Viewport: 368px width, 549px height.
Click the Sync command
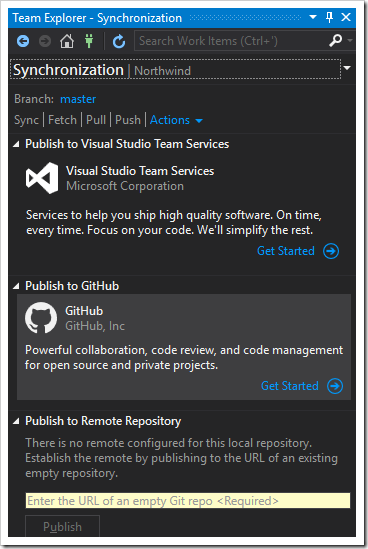(x=26, y=120)
